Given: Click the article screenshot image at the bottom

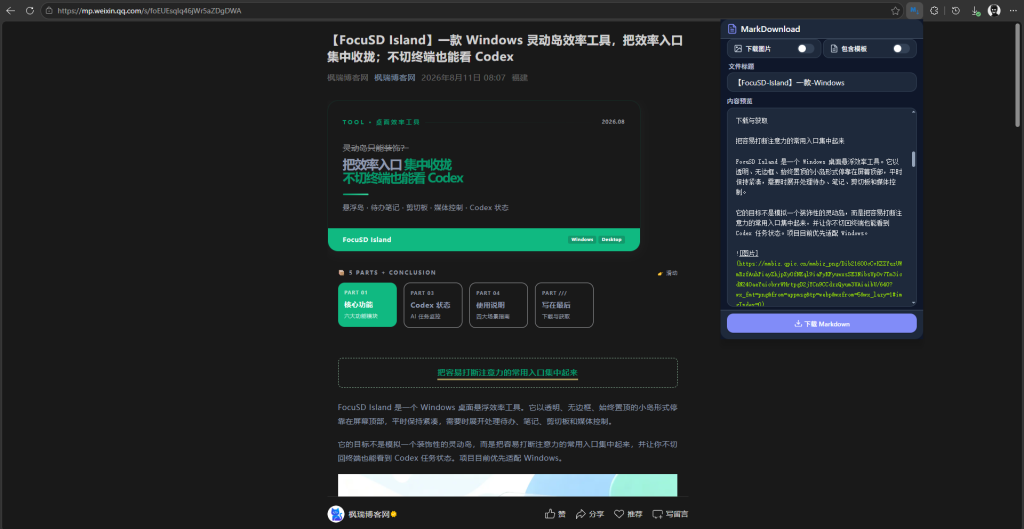Looking at the screenshot, I should coord(507,485).
